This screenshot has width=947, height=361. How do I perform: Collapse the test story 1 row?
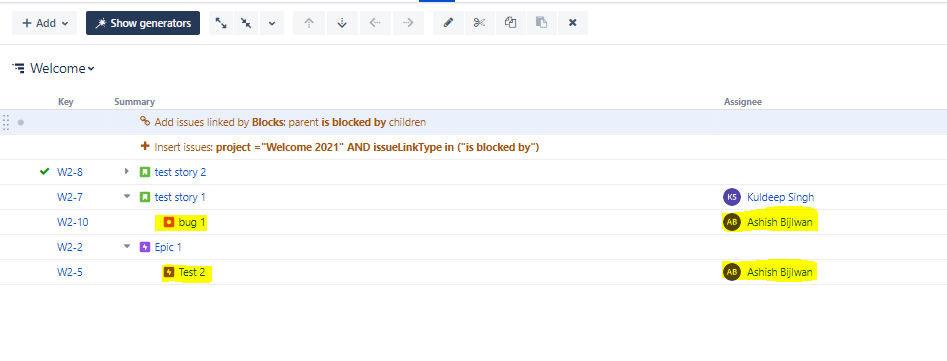(x=127, y=196)
